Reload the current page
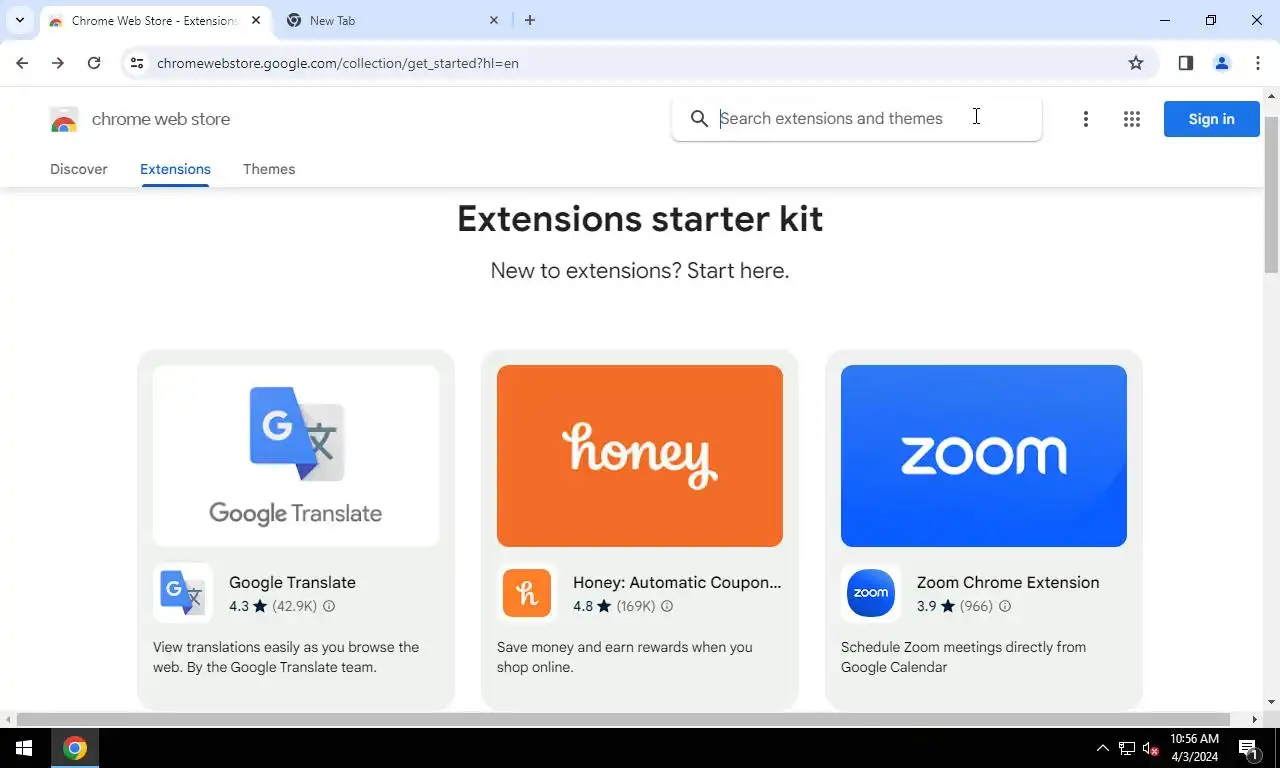This screenshot has width=1280, height=768. coord(94,63)
